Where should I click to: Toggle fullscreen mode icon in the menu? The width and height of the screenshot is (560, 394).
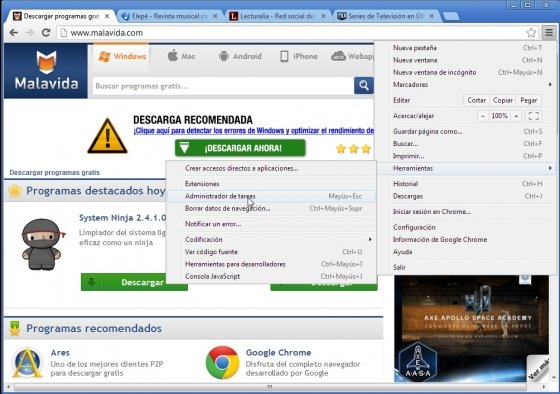tap(534, 116)
